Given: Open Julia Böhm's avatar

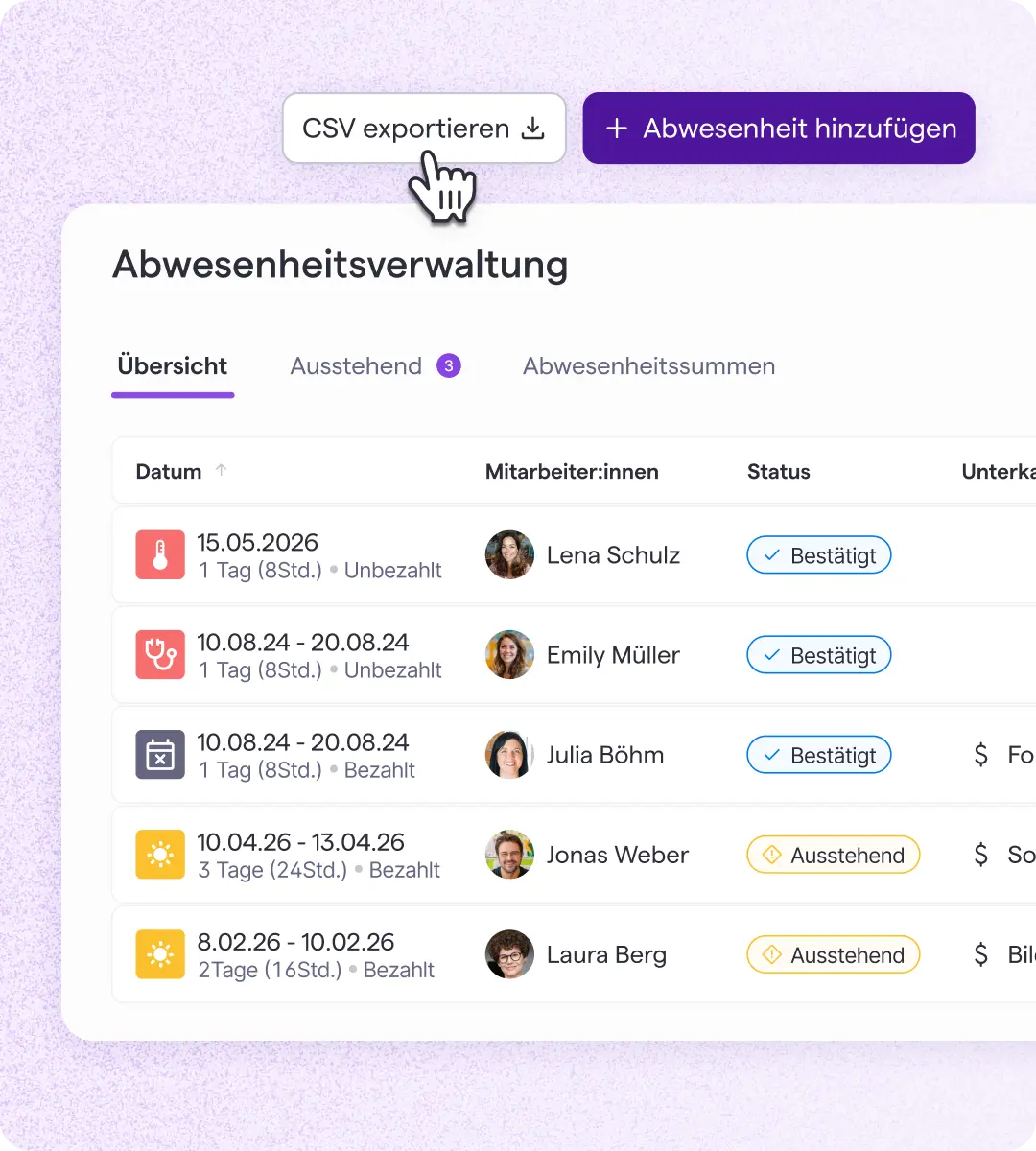Looking at the screenshot, I should (510, 755).
